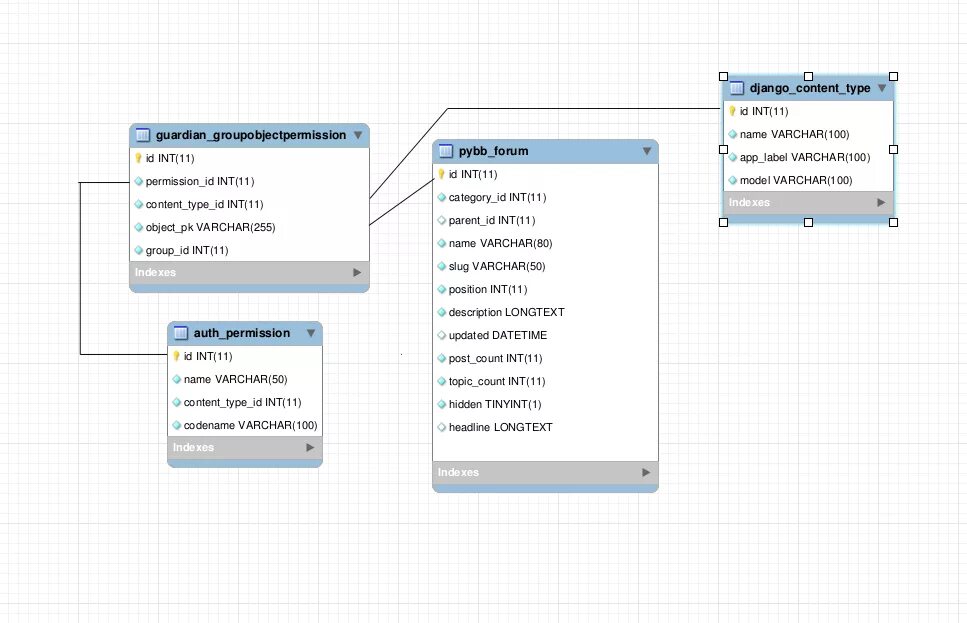
Task: Click top-left selection handle of django_content_type
Action: pyautogui.click(x=723, y=76)
